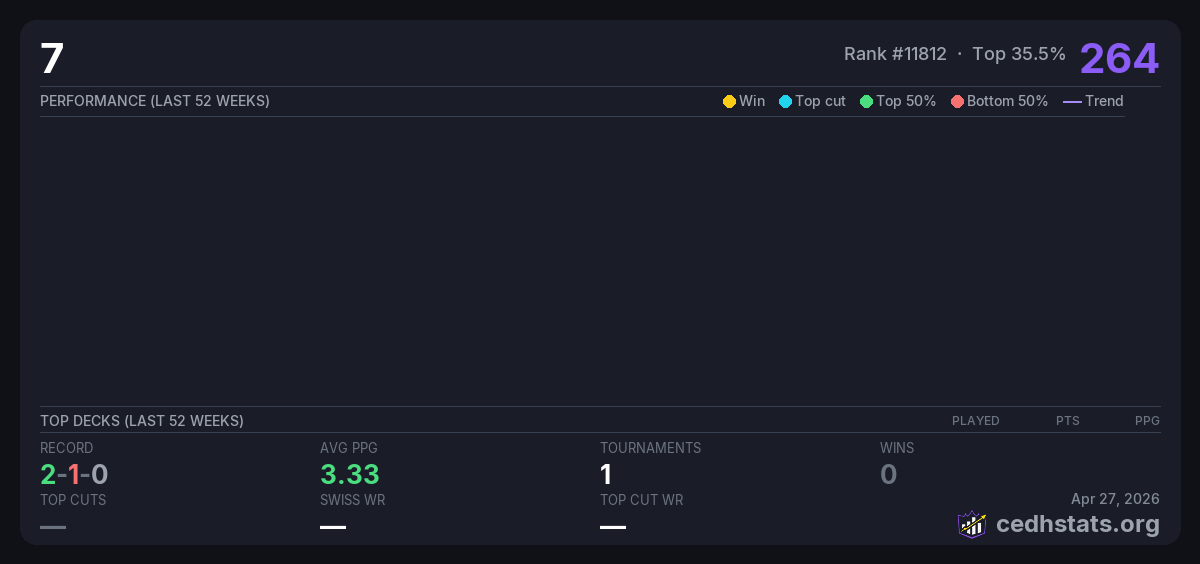This screenshot has height=564, width=1200.
Task: Toggle the Win series label in legend
Action: point(751,101)
